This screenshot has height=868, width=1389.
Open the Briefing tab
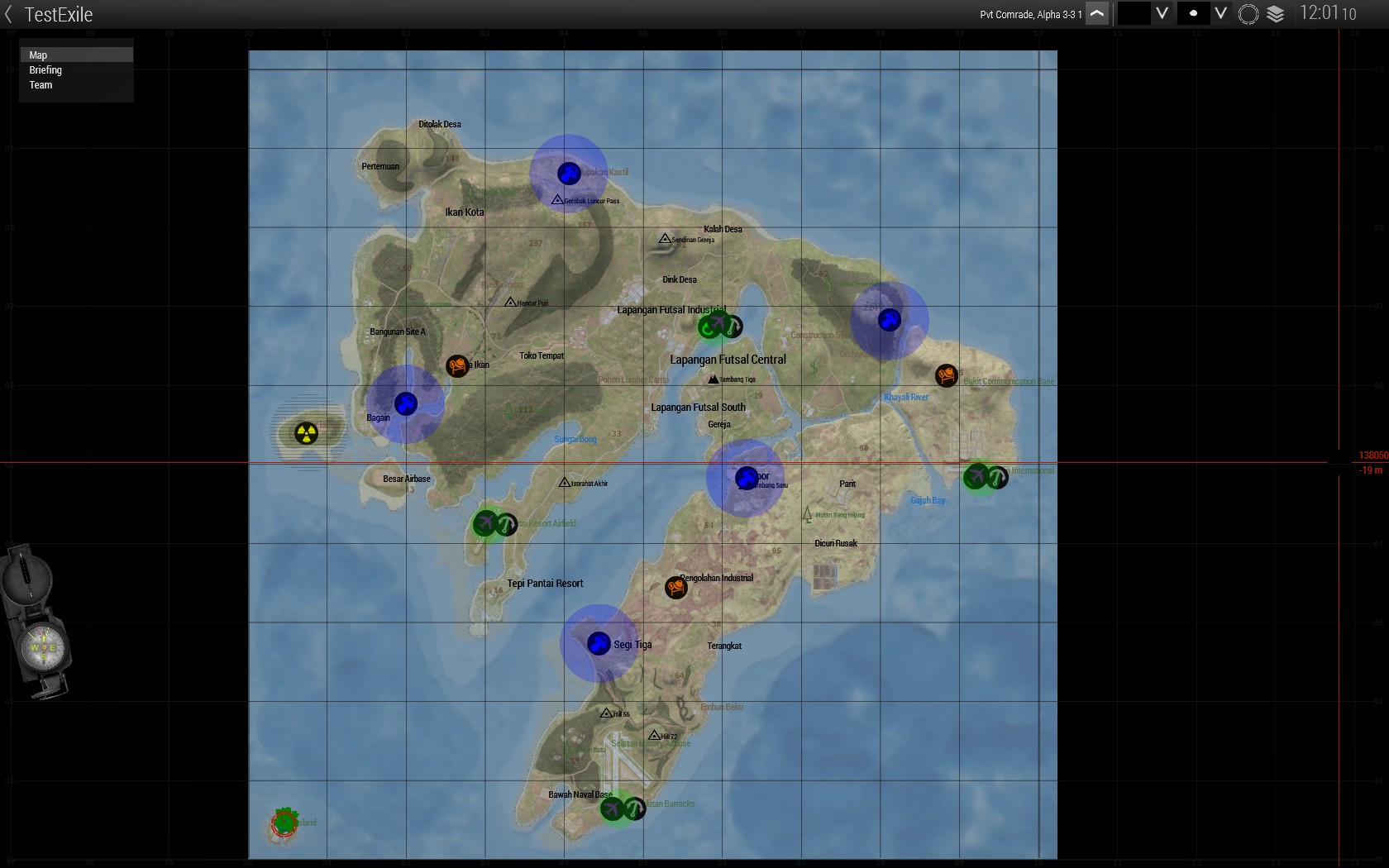[45, 70]
